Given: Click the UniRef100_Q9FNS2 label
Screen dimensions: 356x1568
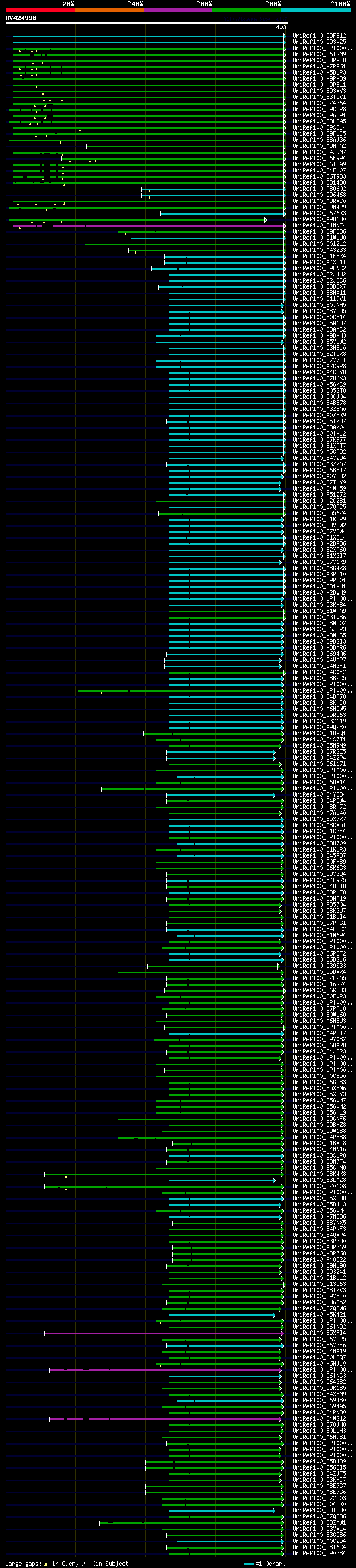Looking at the screenshot, I should (x=319, y=269).
